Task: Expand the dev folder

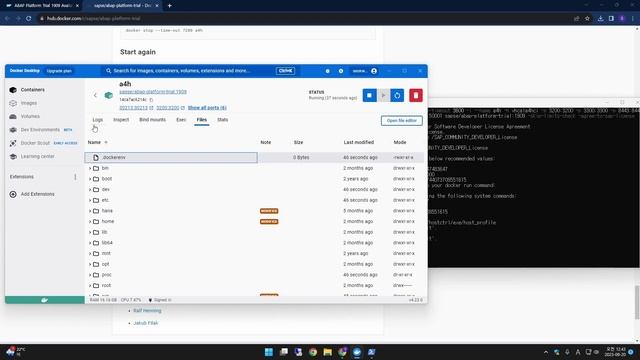Action: click(x=90, y=189)
